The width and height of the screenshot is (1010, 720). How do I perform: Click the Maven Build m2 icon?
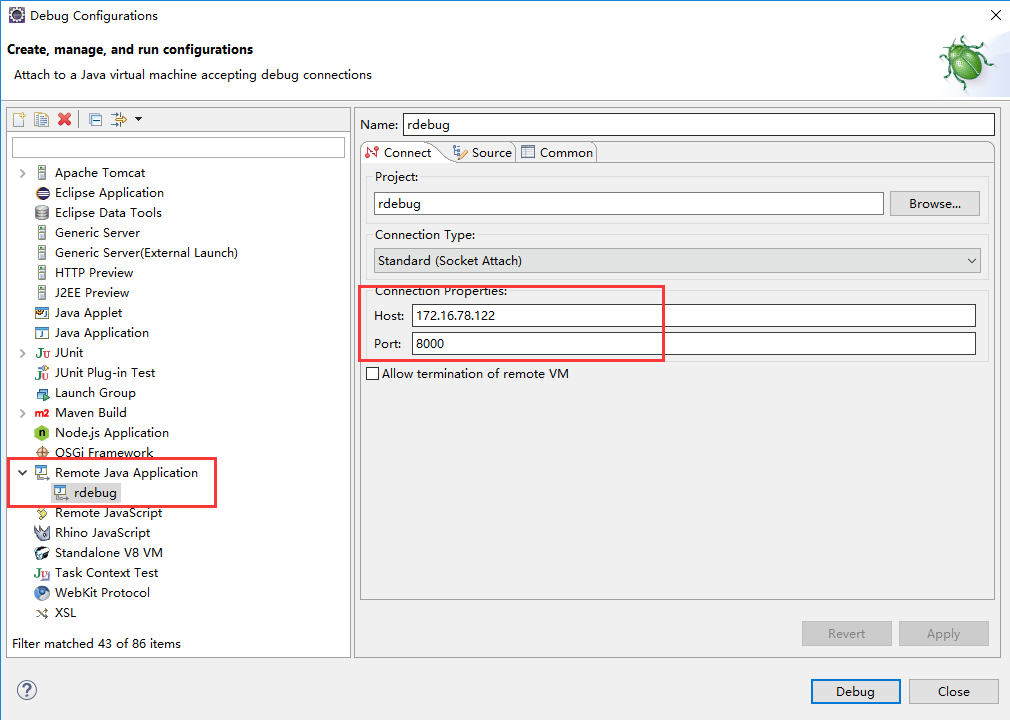tap(42, 413)
